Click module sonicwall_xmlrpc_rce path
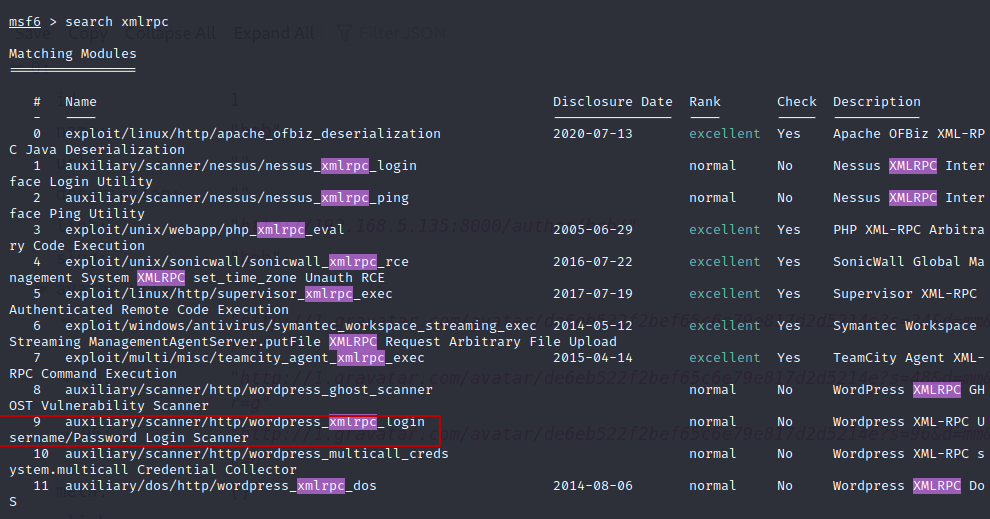The height and width of the screenshot is (519, 990). [x=237, y=261]
